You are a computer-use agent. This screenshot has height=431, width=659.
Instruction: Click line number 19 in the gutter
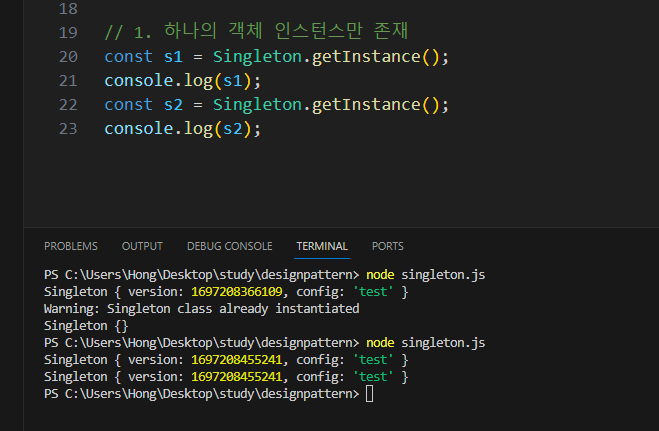pyautogui.click(x=68, y=33)
